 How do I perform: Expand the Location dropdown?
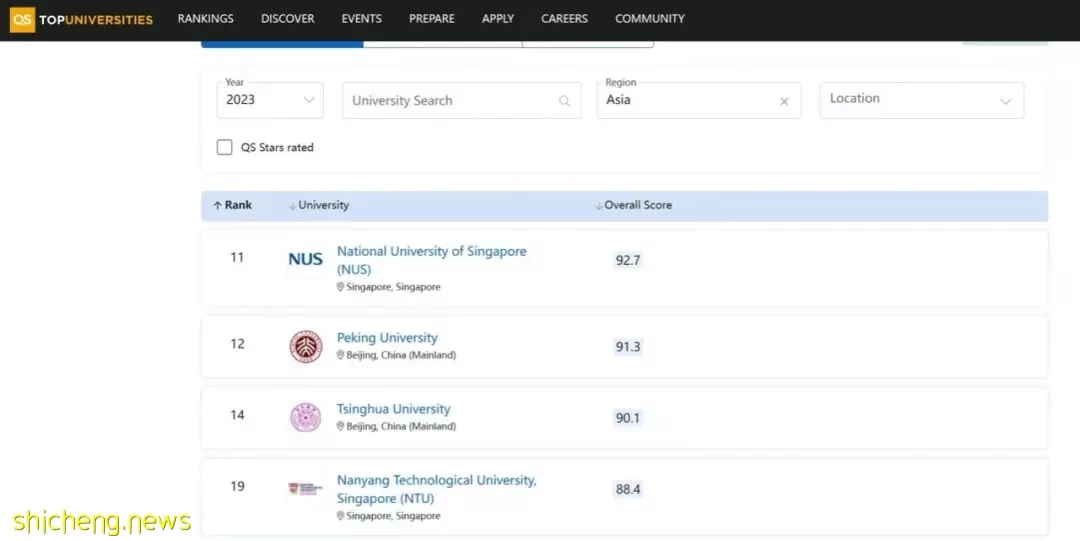click(x=922, y=100)
